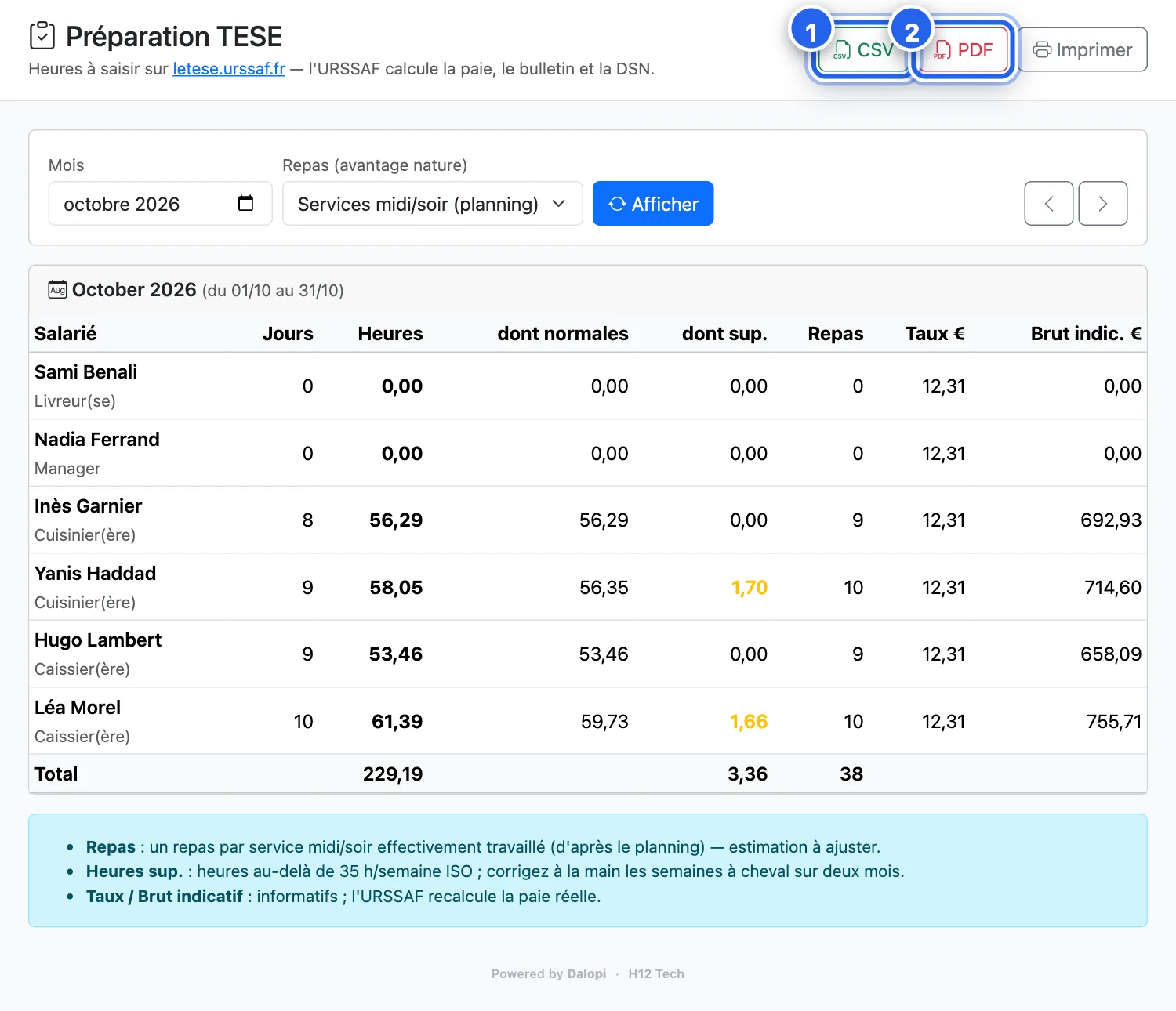
Task: Click the Imprimer print button
Action: (1083, 50)
